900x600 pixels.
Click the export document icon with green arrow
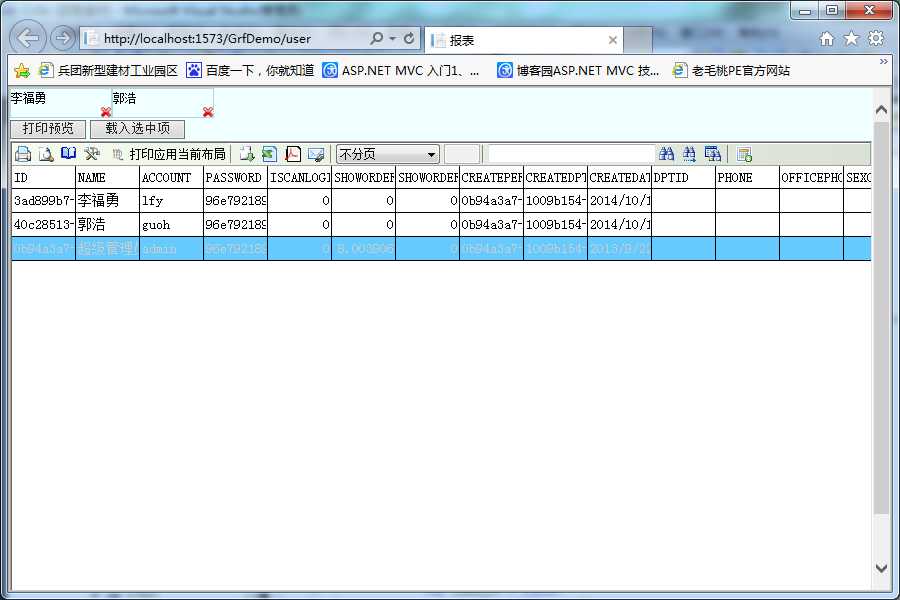click(247, 154)
